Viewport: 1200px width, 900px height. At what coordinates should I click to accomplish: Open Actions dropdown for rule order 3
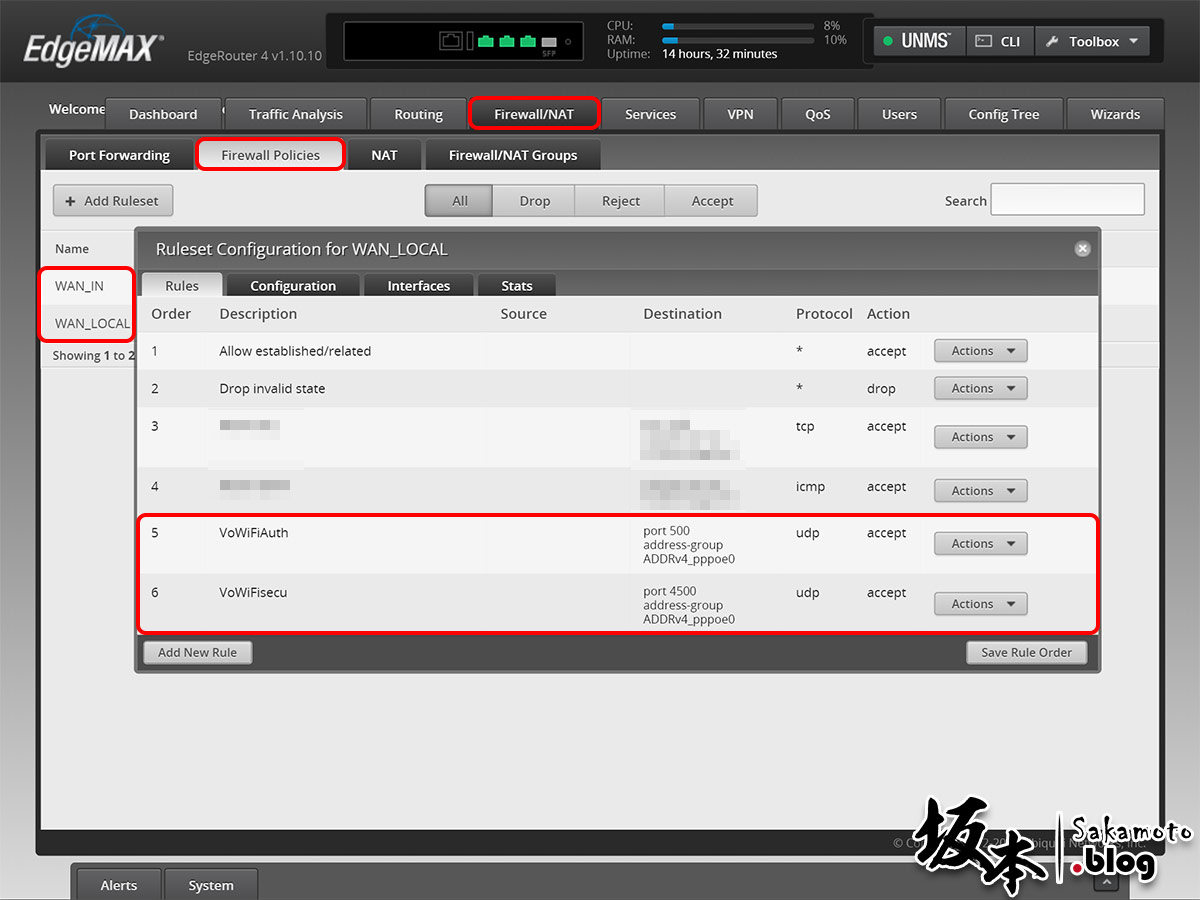(x=980, y=437)
